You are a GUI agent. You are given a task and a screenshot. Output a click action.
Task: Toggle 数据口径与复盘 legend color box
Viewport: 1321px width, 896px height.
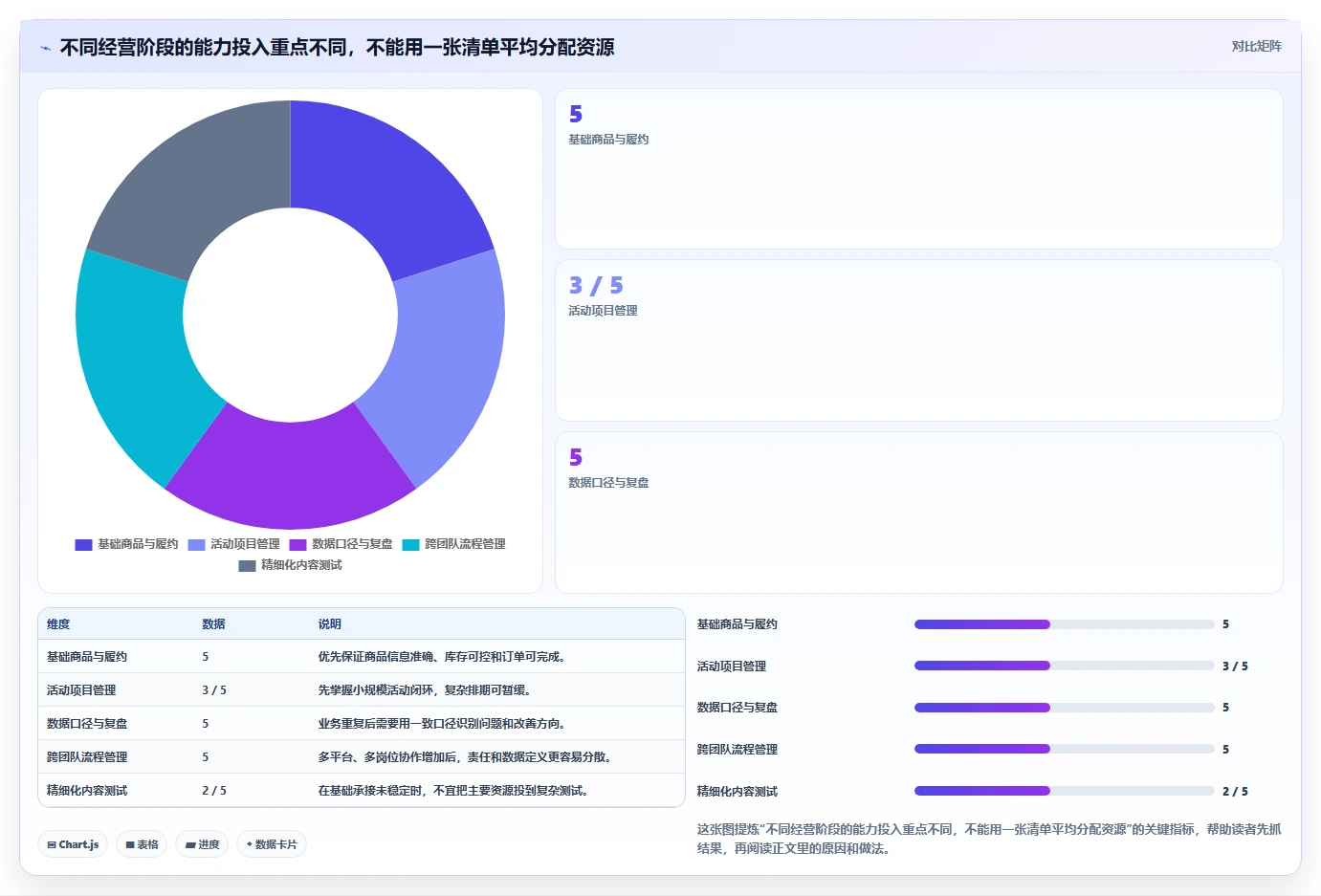(x=297, y=544)
